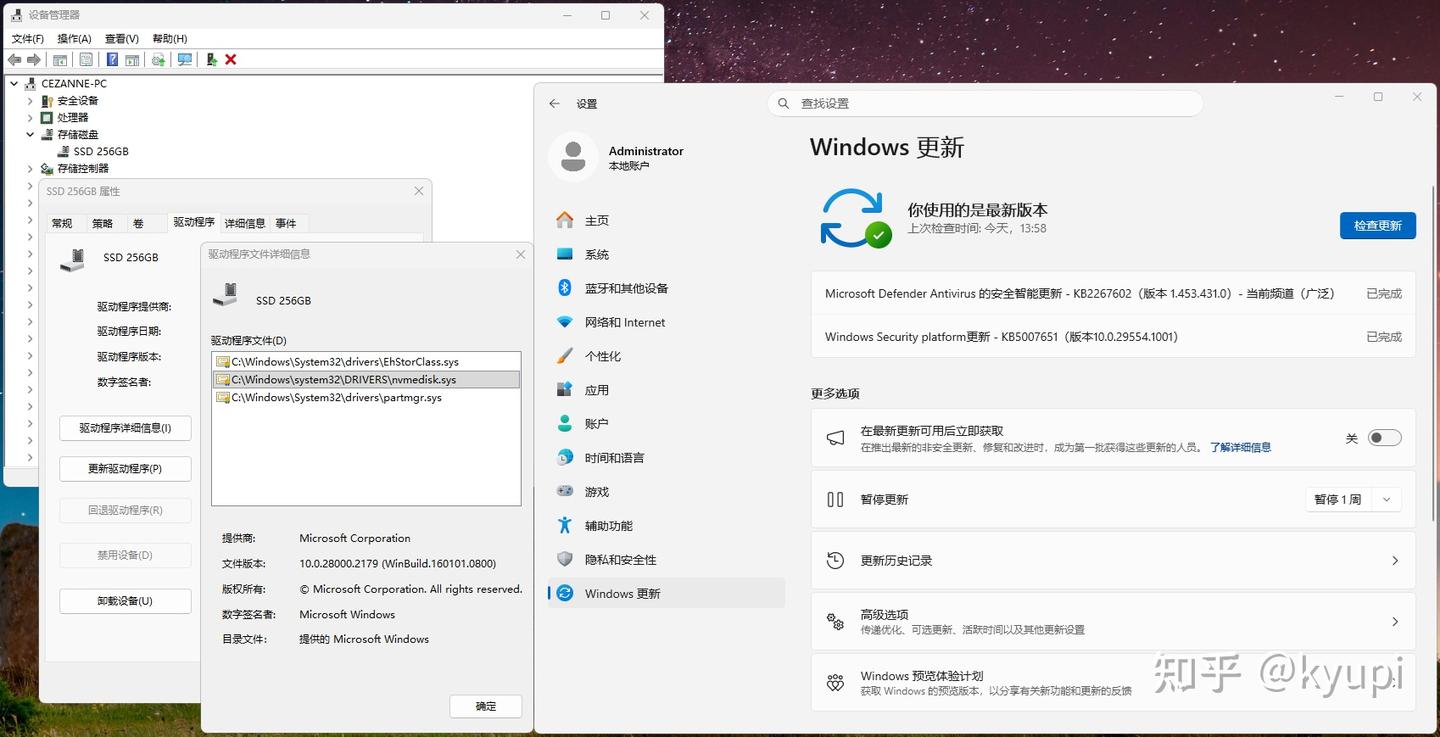1440x737 pixels.
Task: Open 个性化 in the Settings sidebar
Action: click(666, 356)
